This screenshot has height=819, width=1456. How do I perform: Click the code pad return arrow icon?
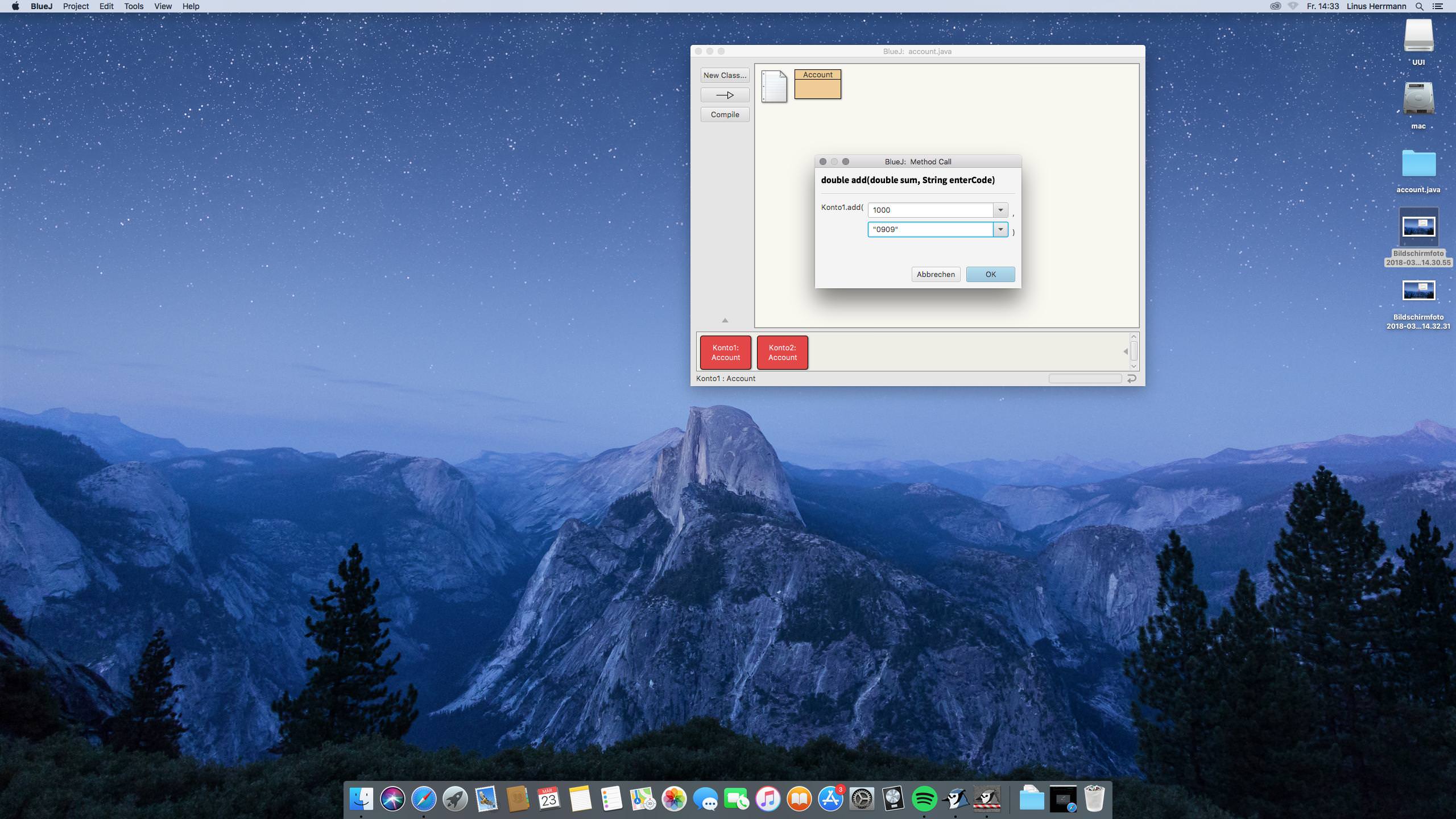coord(1131,379)
